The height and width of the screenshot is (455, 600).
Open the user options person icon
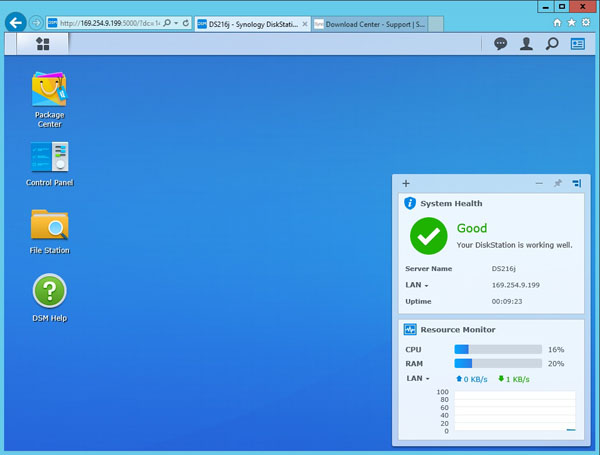point(526,44)
